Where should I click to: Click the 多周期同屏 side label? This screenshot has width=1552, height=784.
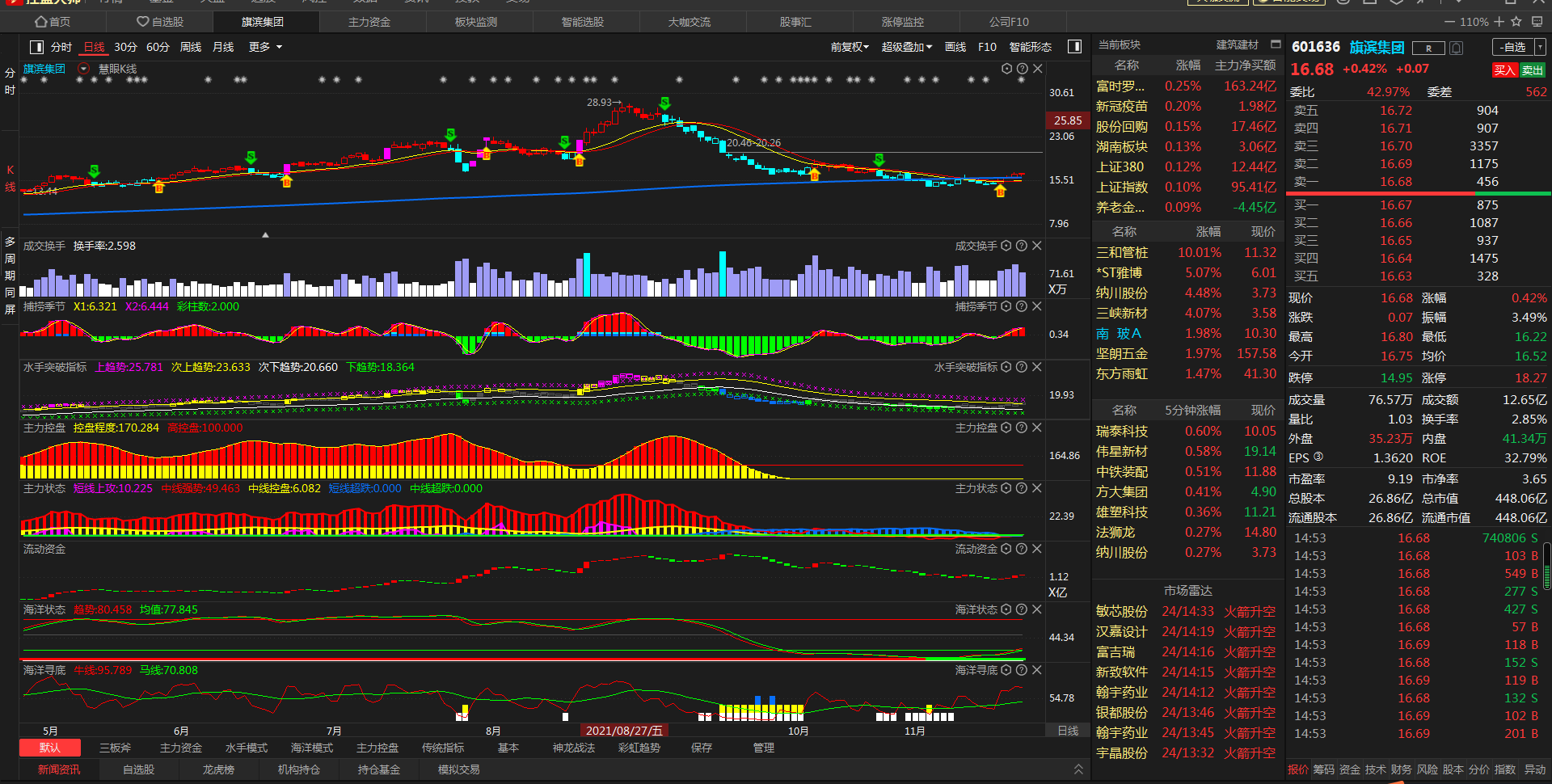click(10, 276)
